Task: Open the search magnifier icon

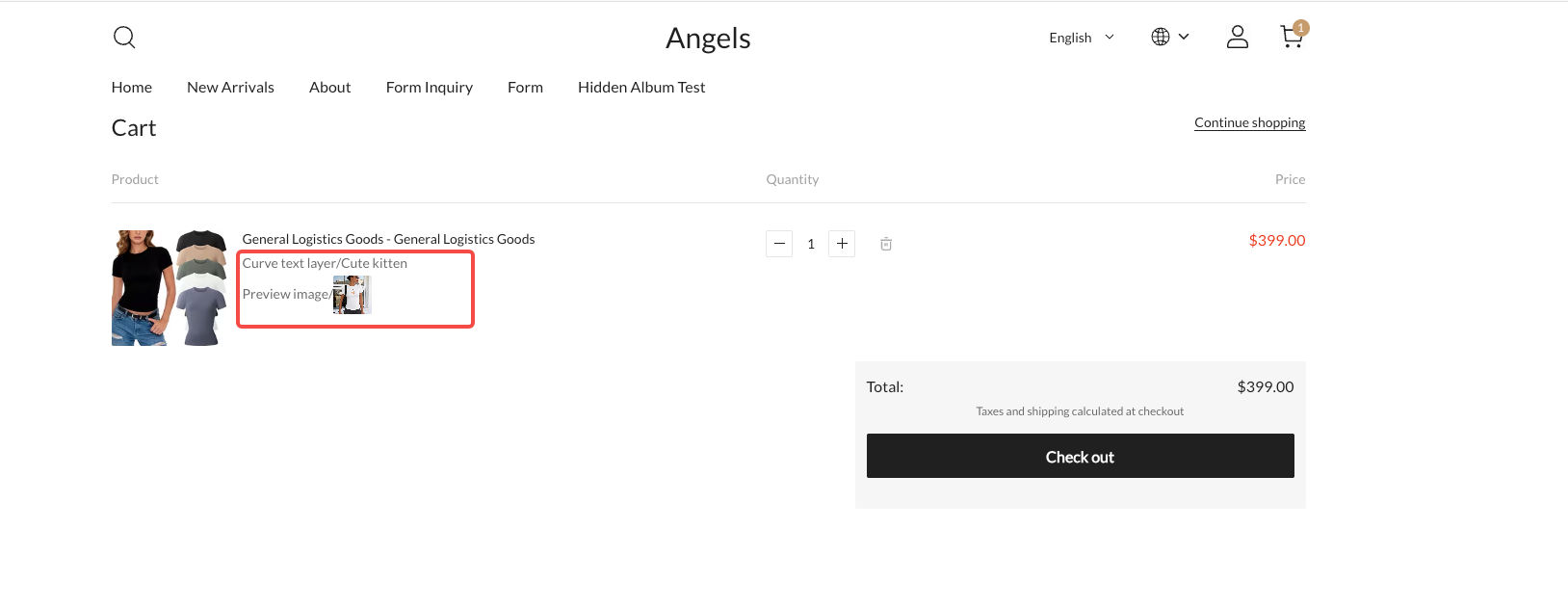Action: tap(124, 38)
